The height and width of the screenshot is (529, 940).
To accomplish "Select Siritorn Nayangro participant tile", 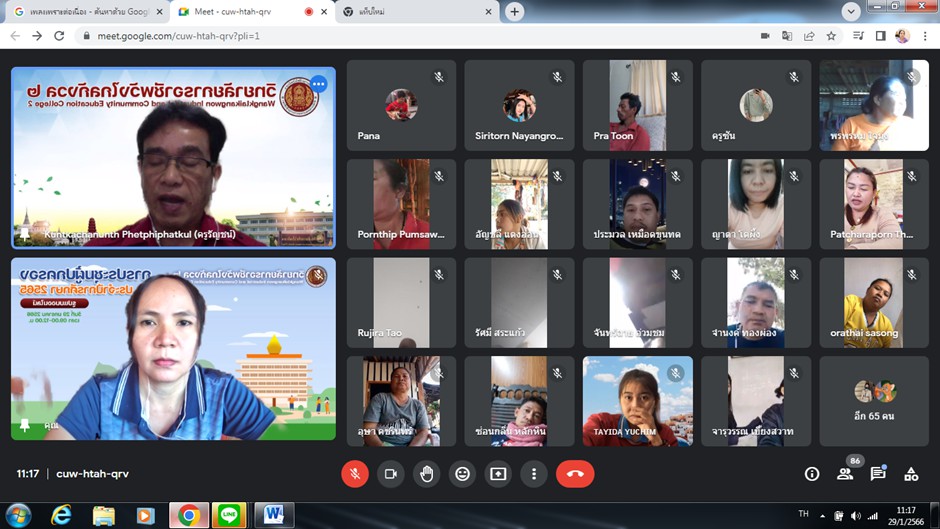I will click(x=519, y=105).
